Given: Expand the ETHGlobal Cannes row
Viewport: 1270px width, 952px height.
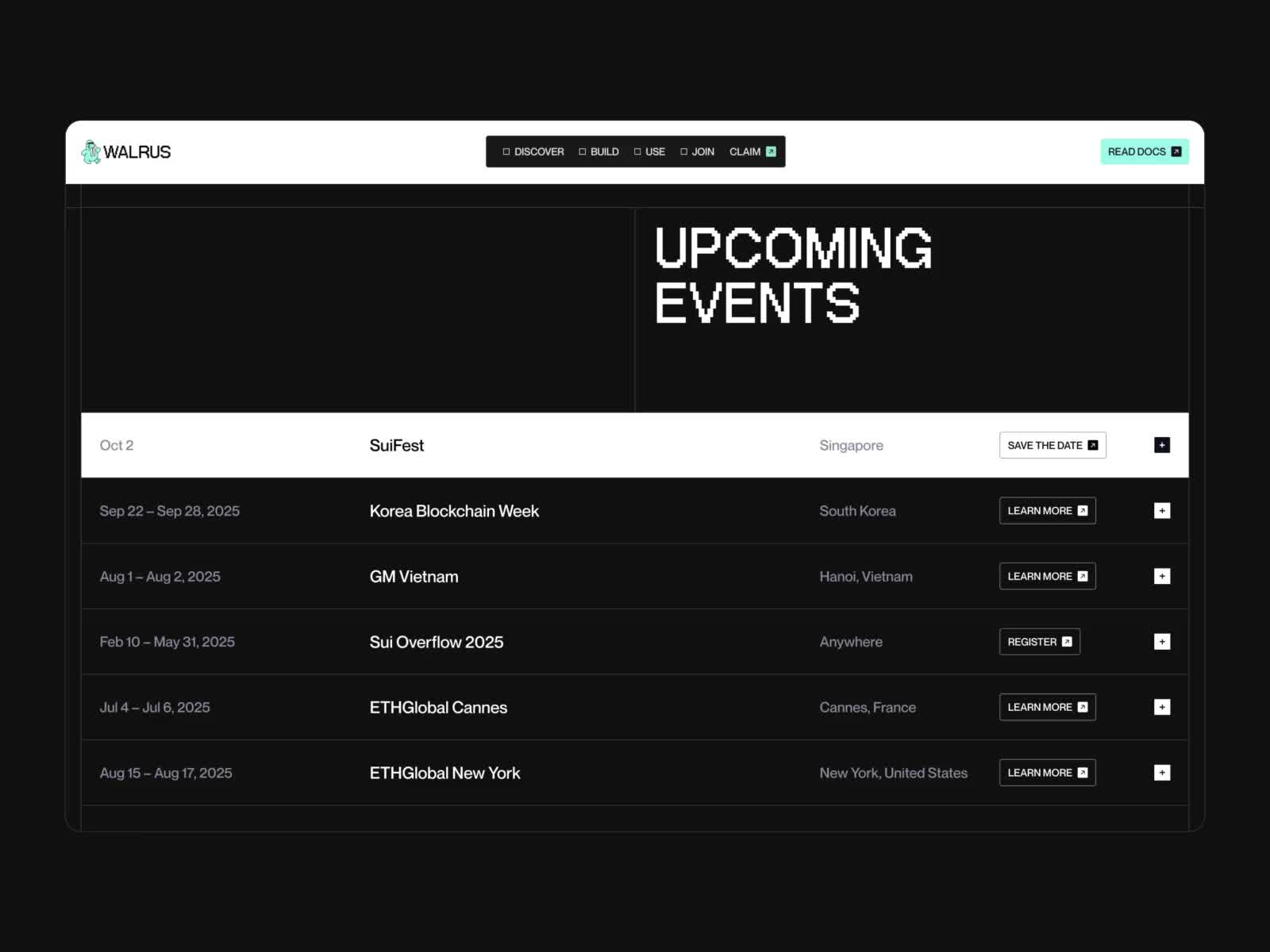Looking at the screenshot, I should pos(1162,707).
